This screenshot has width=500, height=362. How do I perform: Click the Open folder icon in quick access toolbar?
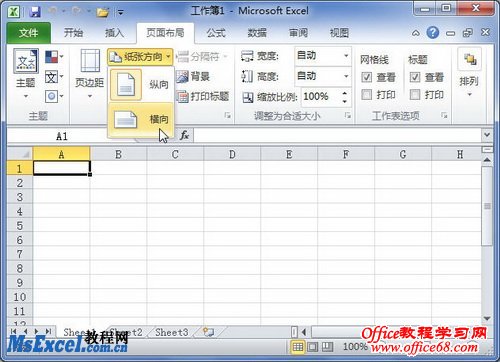point(103,13)
